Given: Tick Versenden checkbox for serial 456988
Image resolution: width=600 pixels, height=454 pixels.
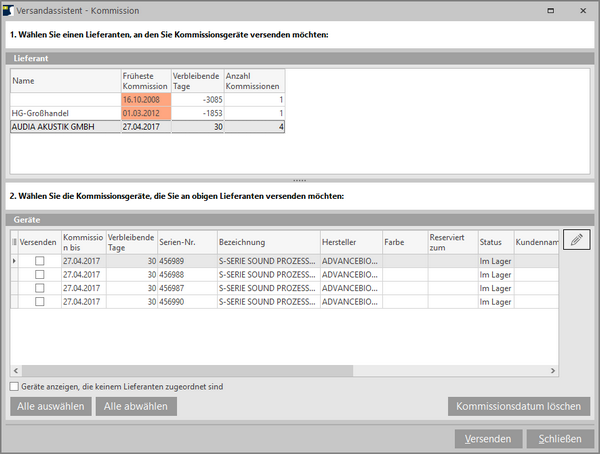Looking at the screenshot, I should [40, 275].
